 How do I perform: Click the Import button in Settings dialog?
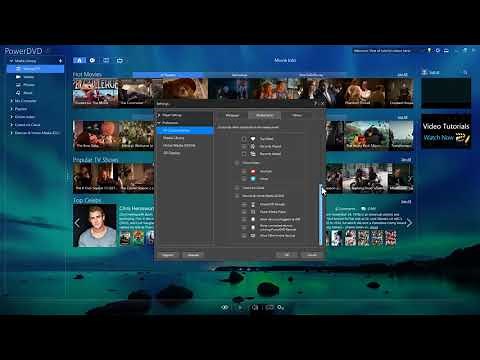click(168, 255)
